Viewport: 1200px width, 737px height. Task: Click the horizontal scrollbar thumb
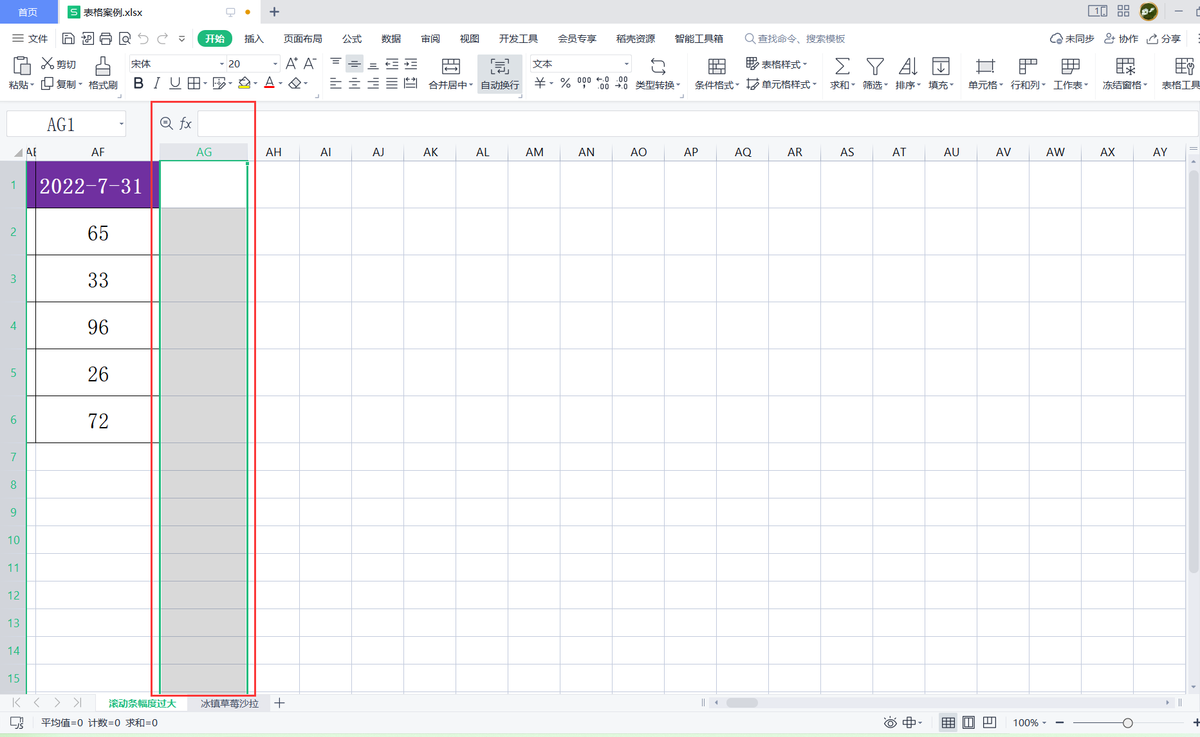[x=741, y=703]
